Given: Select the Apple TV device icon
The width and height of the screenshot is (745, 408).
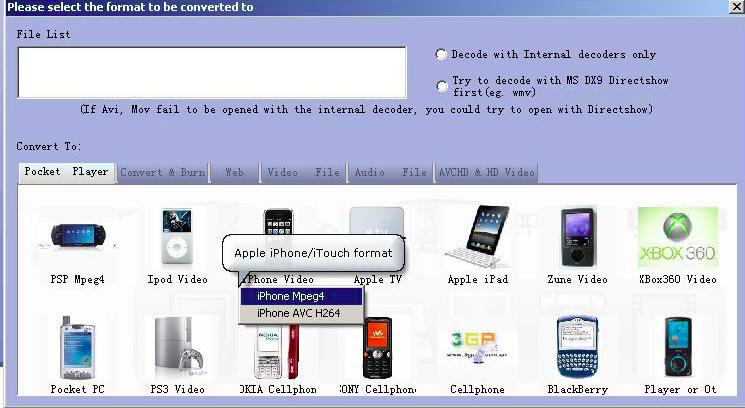Looking at the screenshot, I should click(x=377, y=221).
